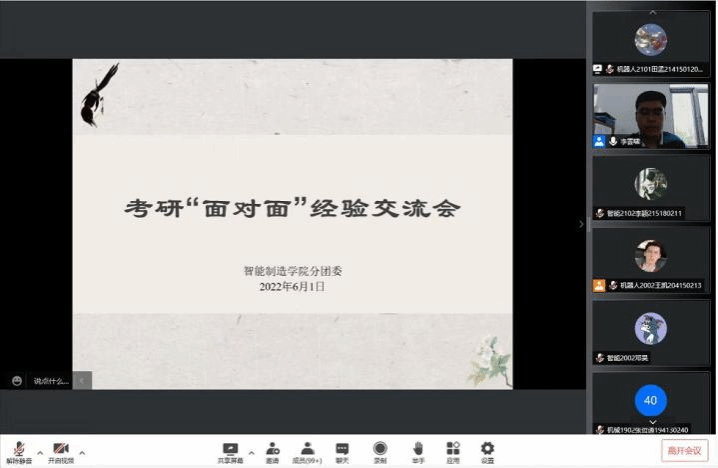Open the emoji picker smiley icon

pyautogui.click(x=17, y=381)
